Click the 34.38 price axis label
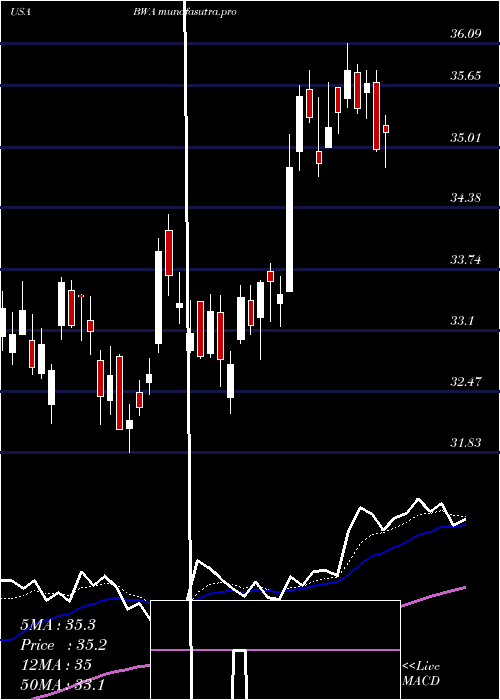Viewport: 500px width, 700px height. tap(466, 197)
